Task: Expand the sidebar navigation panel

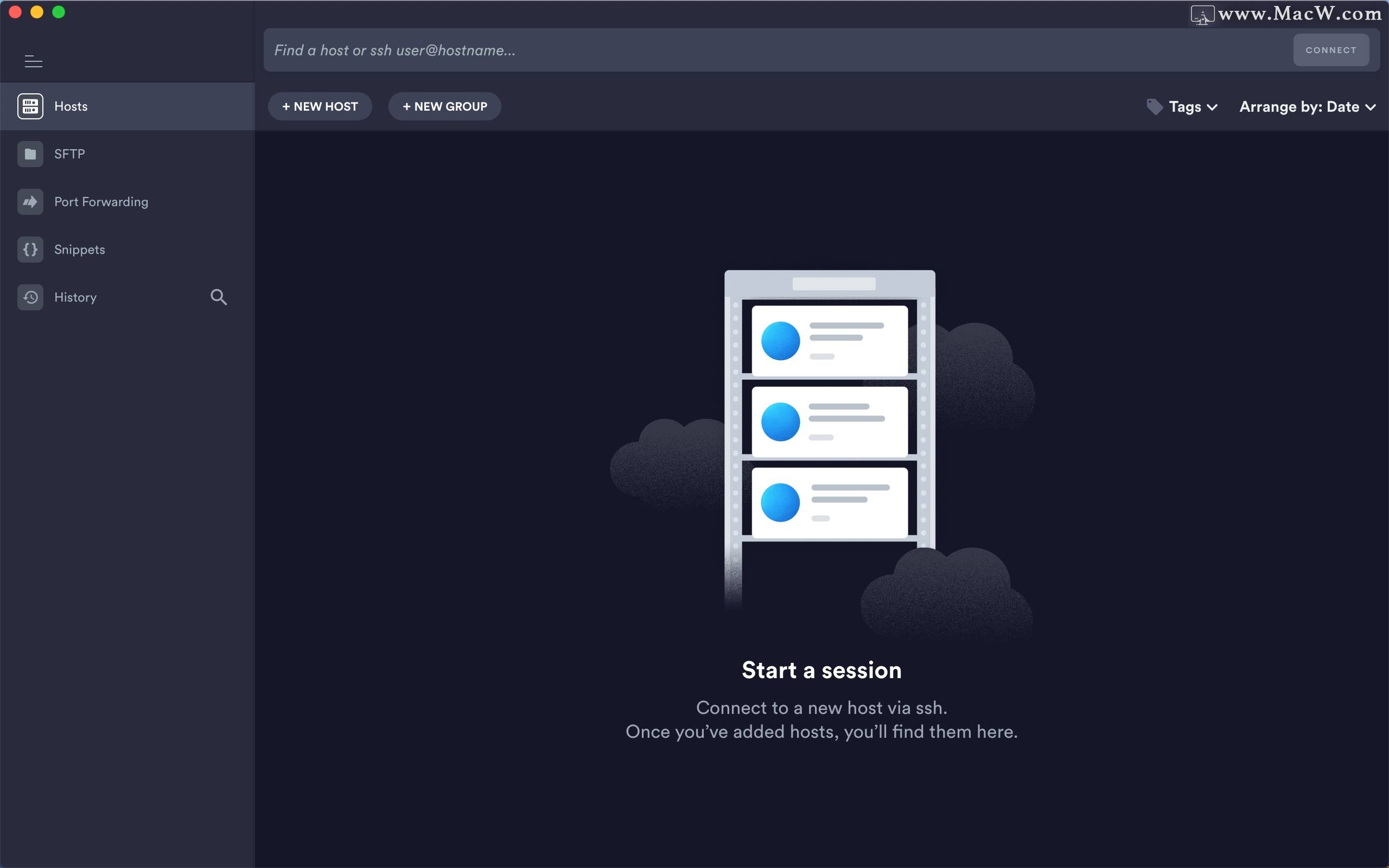Action: tap(33, 62)
